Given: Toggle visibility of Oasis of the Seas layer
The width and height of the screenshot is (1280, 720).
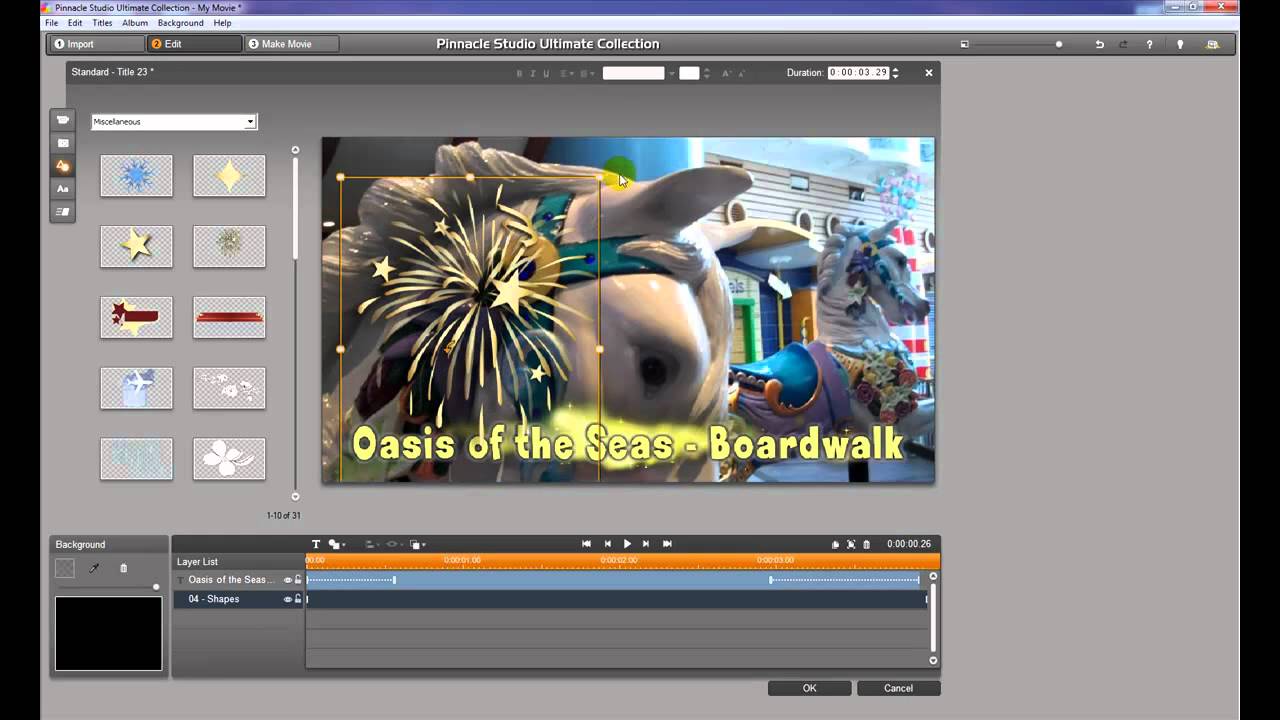Looking at the screenshot, I should [287, 580].
